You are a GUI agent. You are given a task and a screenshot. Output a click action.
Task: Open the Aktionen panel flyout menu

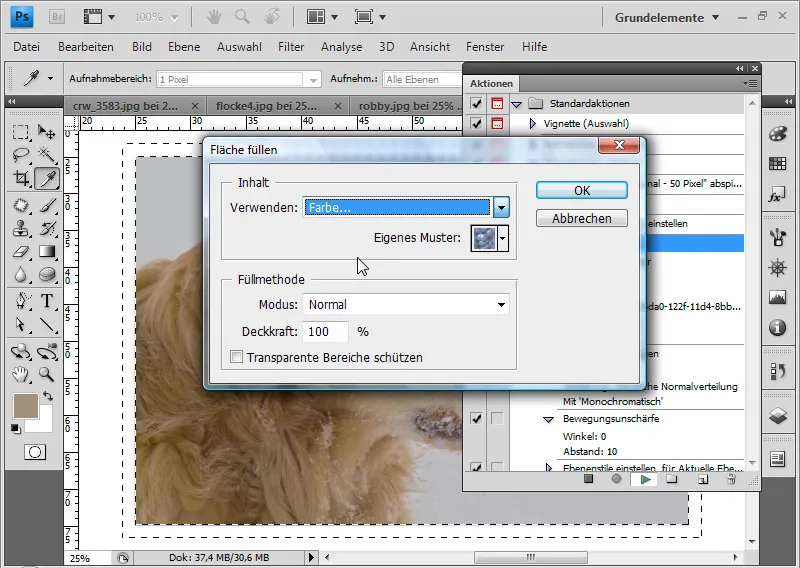pyautogui.click(x=751, y=83)
